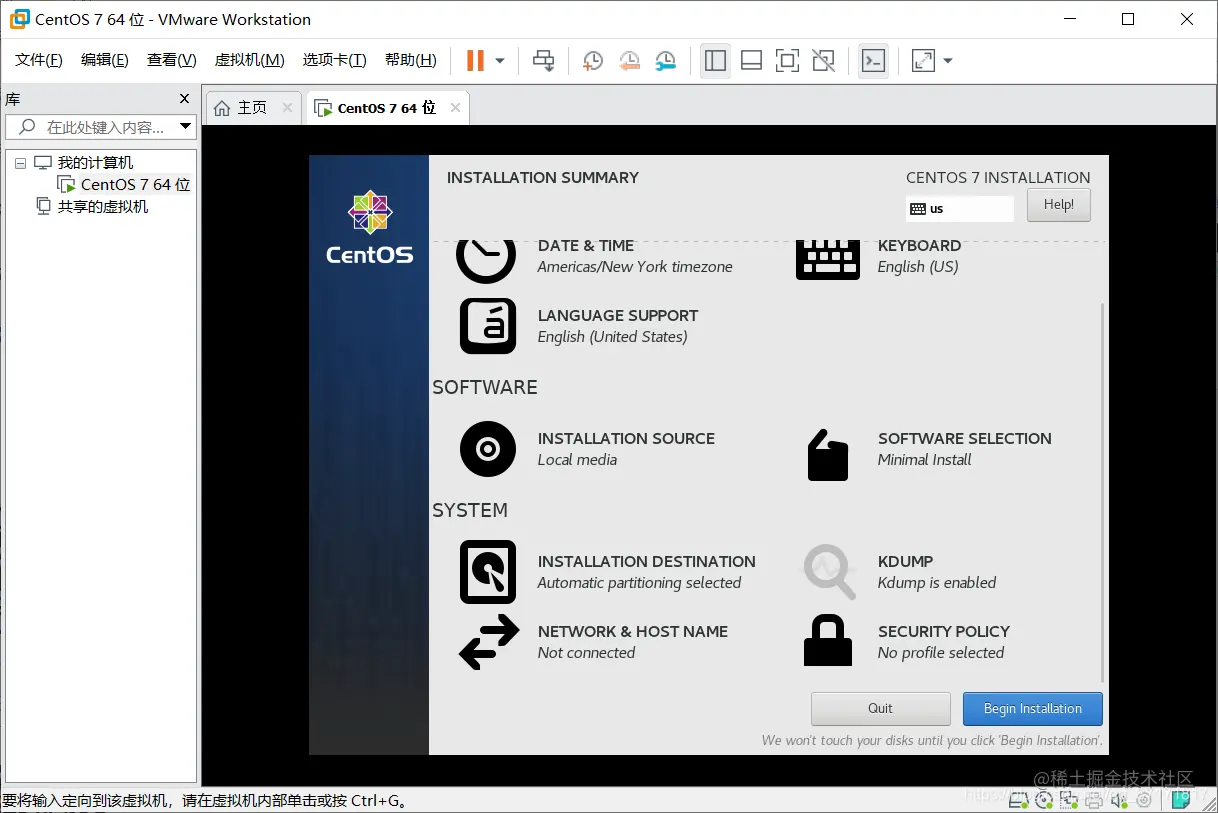Enter full screen mode from the toolbar

click(x=787, y=61)
